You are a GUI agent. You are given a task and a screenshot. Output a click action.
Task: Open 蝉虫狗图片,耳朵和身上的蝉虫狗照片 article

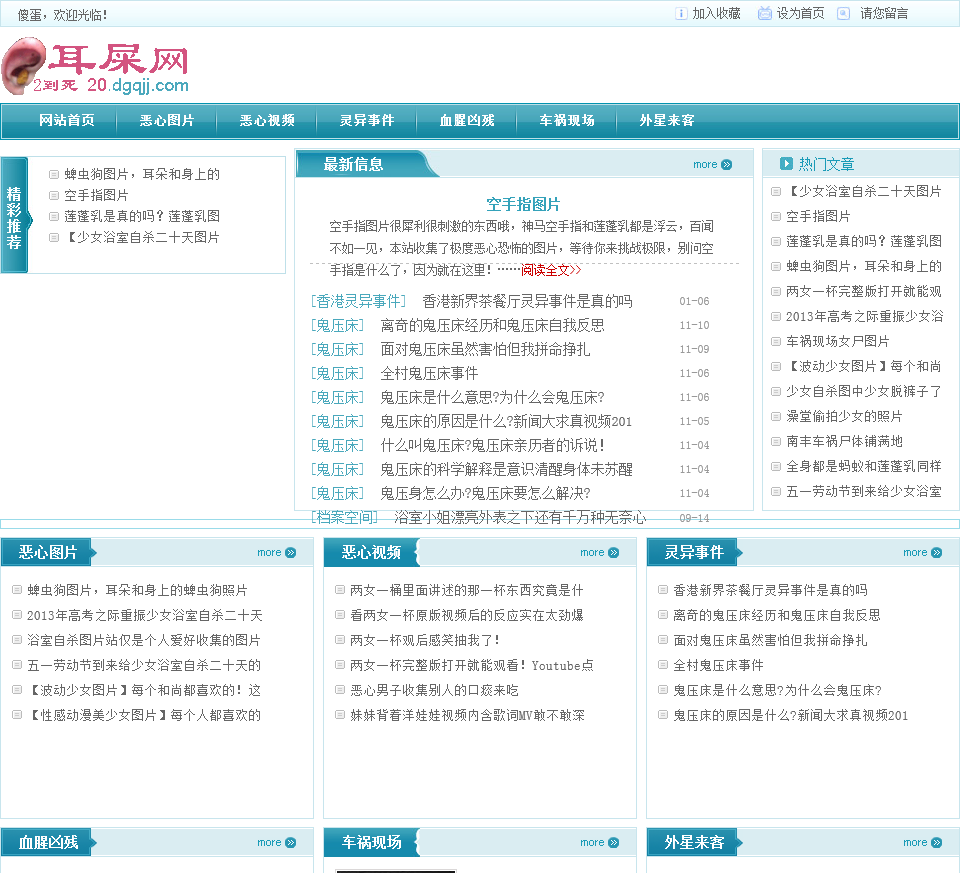[137, 590]
